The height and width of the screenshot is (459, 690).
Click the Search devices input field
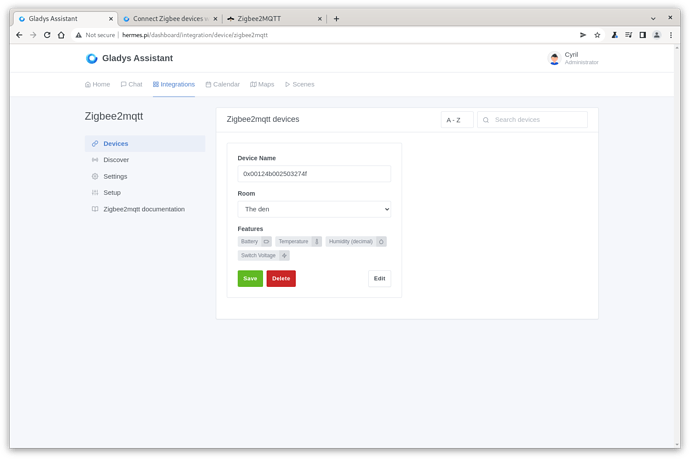coord(532,120)
